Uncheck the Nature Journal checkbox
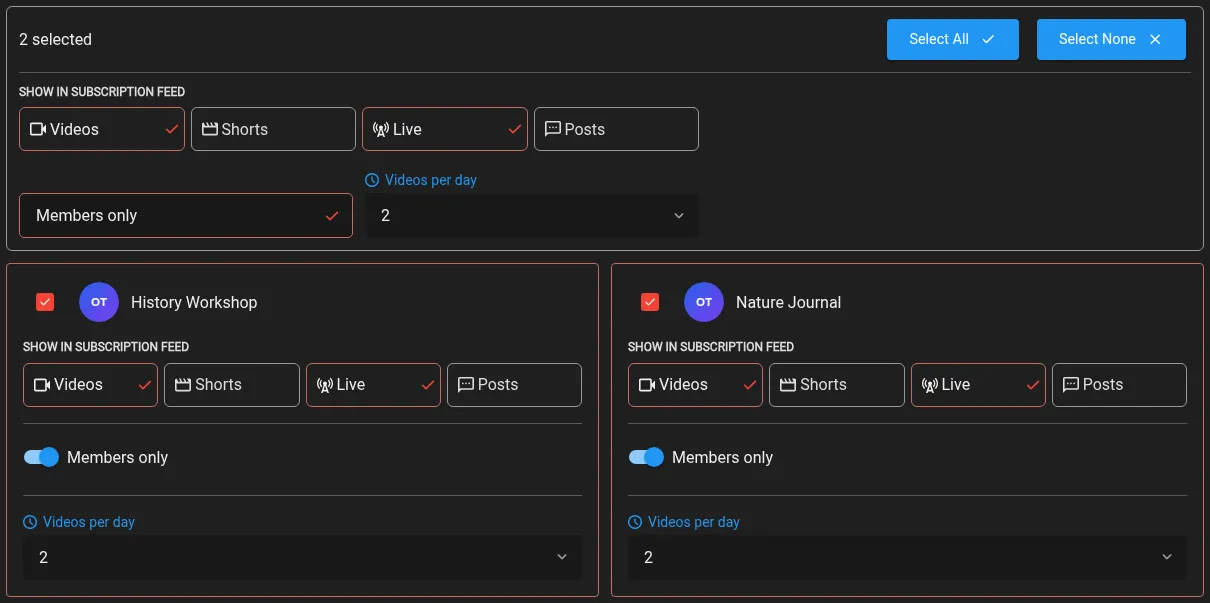Image resolution: width=1210 pixels, height=603 pixels. point(650,302)
